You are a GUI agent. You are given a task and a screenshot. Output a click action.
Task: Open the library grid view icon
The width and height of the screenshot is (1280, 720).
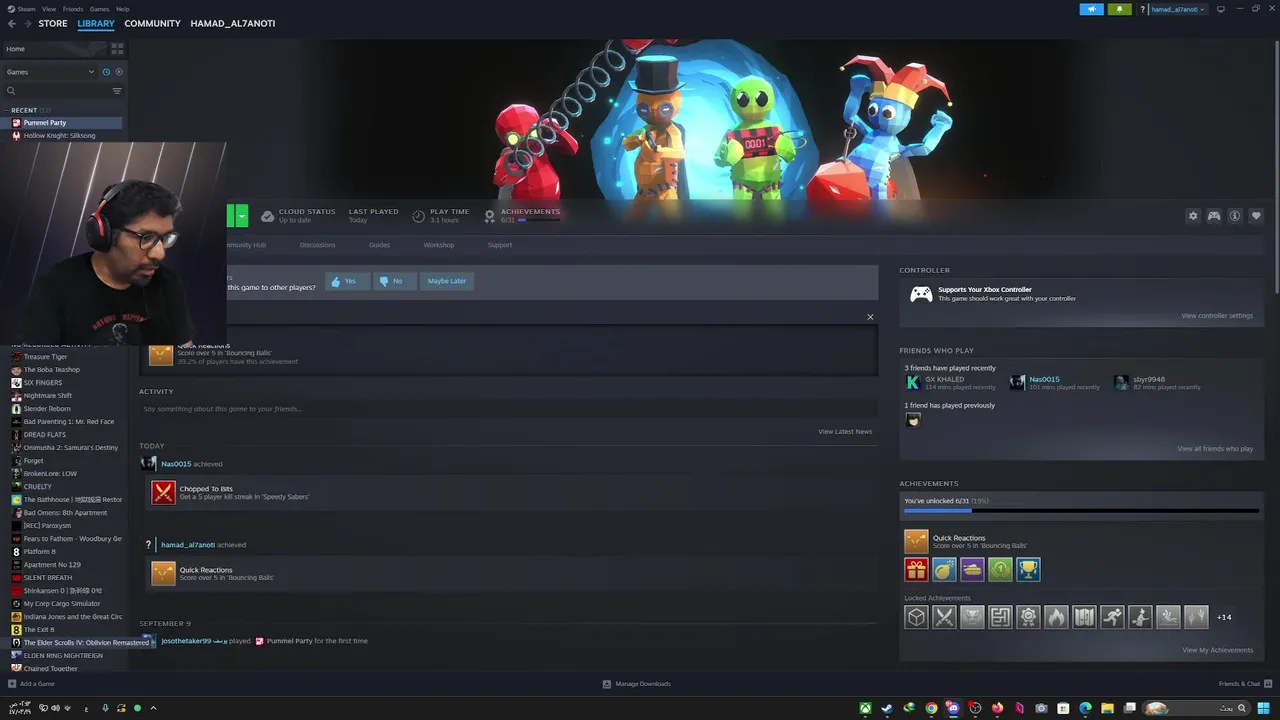coord(117,48)
